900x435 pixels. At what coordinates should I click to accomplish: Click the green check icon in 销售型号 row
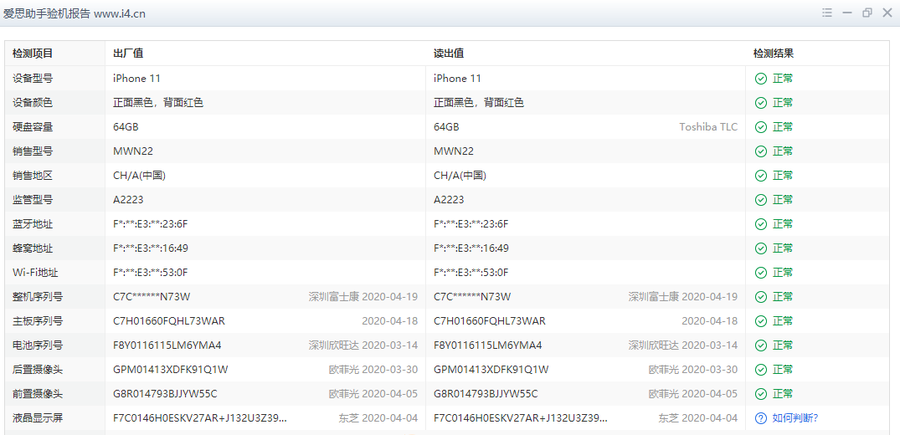click(x=761, y=152)
